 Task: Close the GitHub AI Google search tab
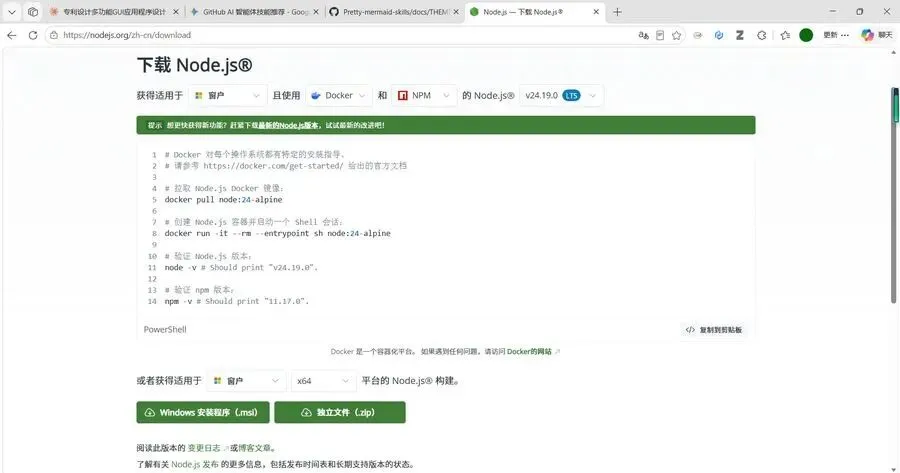click(x=316, y=11)
